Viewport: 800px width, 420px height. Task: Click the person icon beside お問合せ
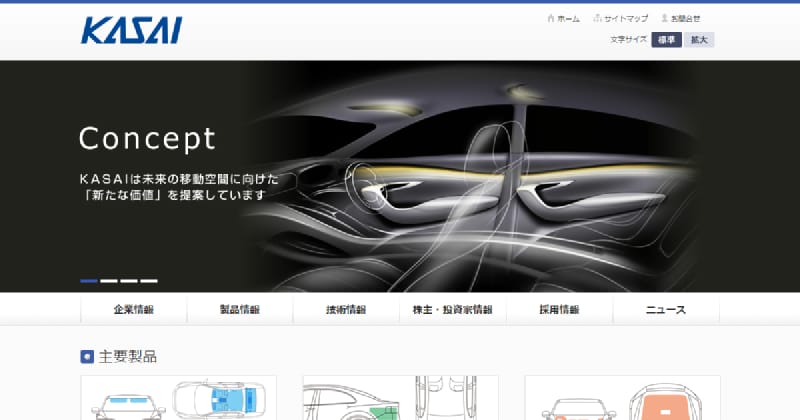click(664, 18)
